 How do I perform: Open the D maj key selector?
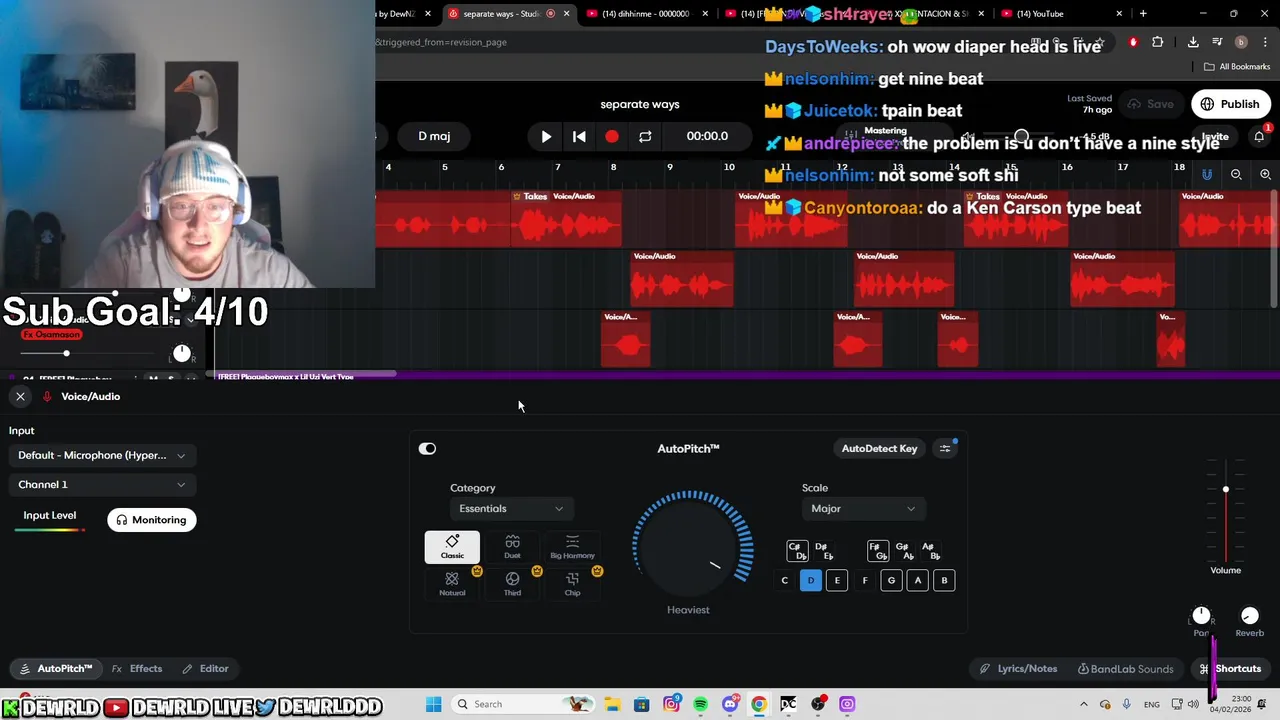point(434,136)
